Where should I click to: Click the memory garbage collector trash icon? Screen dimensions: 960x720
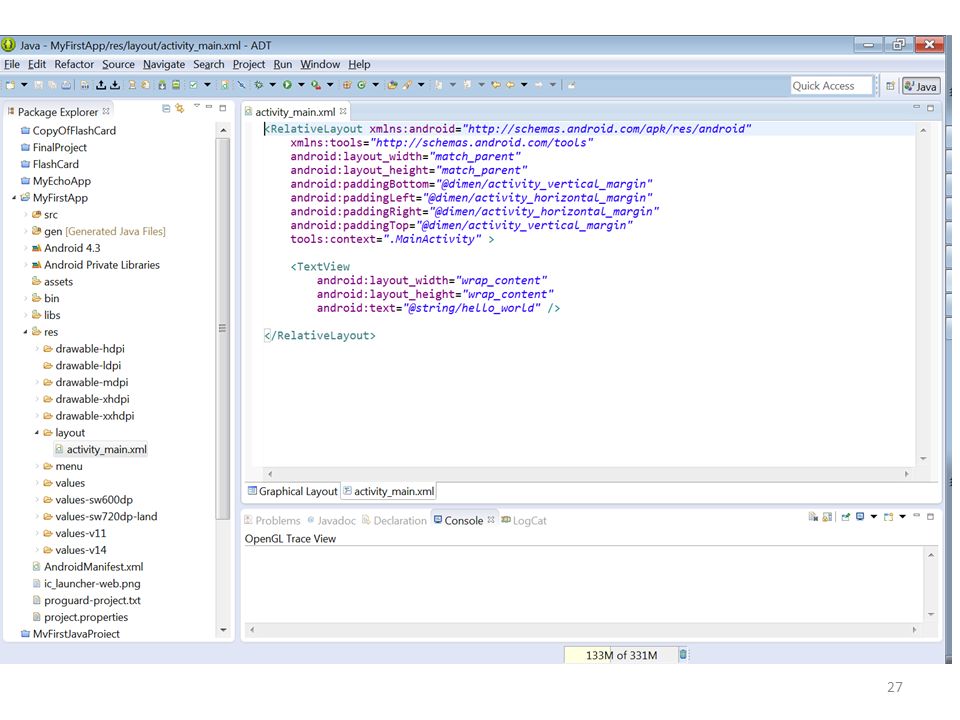pyautogui.click(x=683, y=654)
